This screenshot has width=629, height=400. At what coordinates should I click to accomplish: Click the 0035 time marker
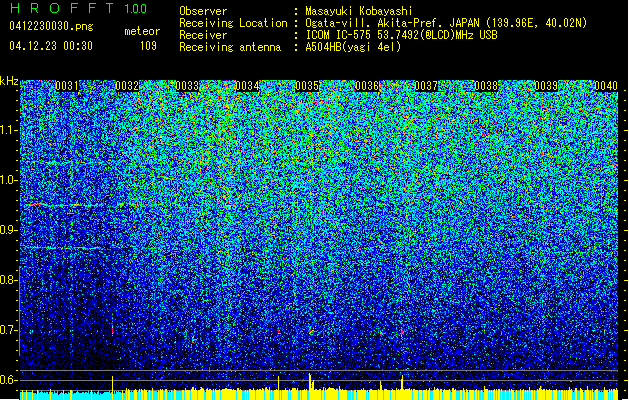click(307, 86)
